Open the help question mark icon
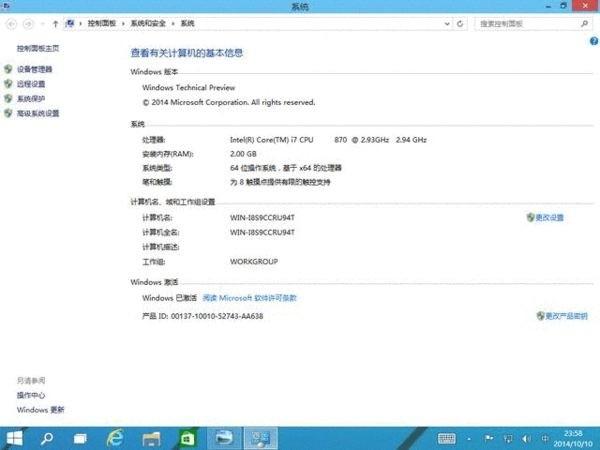 594,41
